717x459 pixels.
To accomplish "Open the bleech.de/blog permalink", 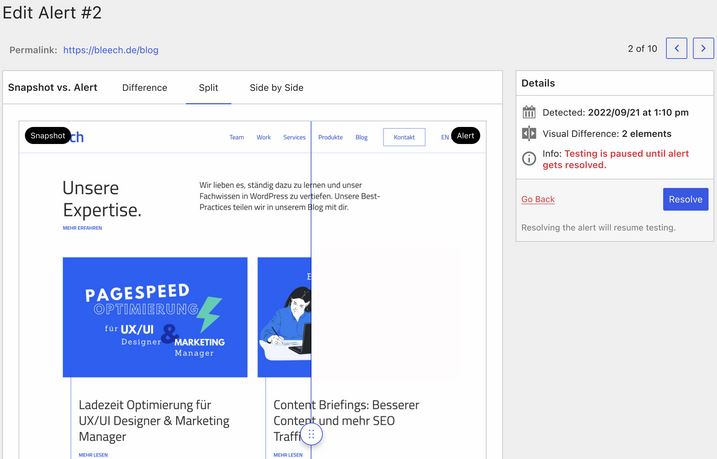I will point(111,50).
